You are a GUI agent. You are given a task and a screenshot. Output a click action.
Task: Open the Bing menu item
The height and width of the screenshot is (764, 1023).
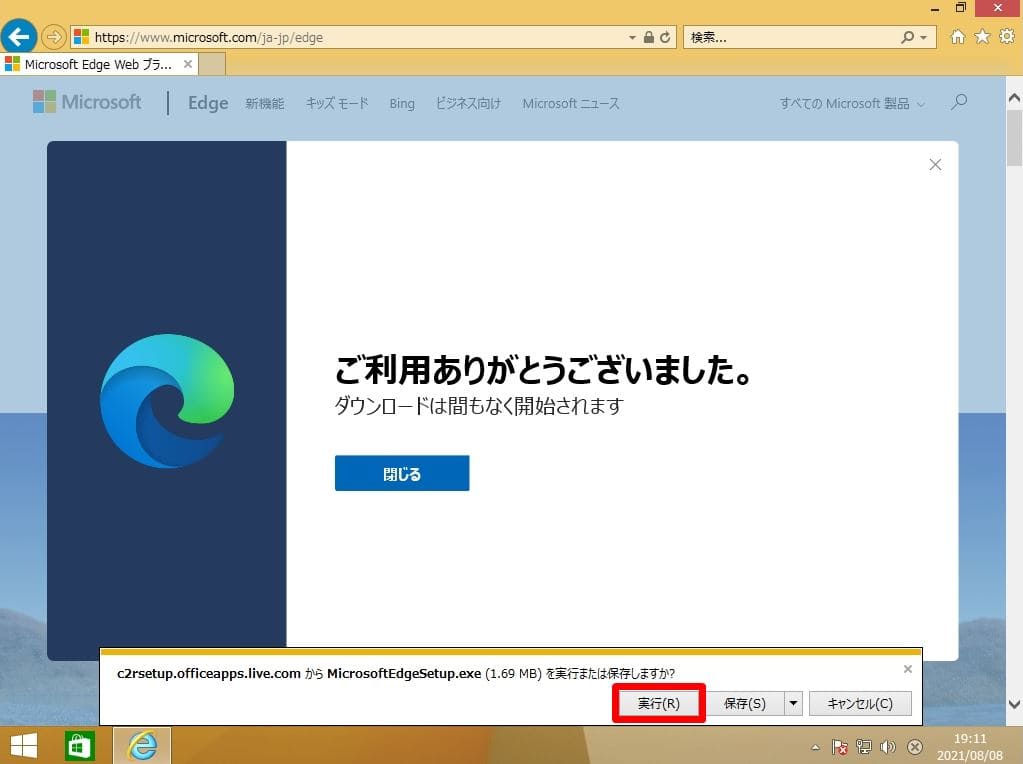pyautogui.click(x=402, y=103)
